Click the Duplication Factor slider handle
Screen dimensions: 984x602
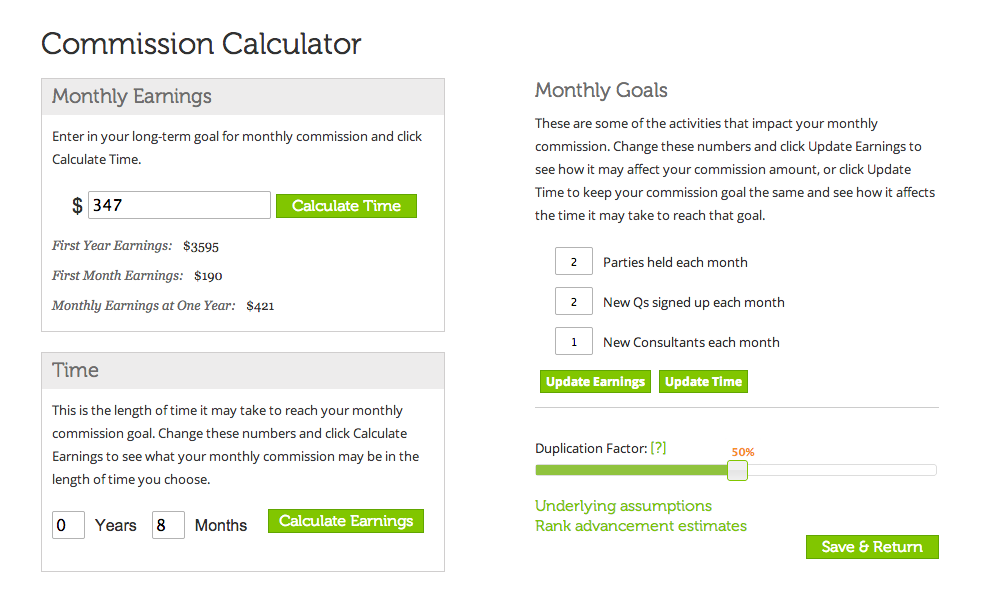click(737, 470)
